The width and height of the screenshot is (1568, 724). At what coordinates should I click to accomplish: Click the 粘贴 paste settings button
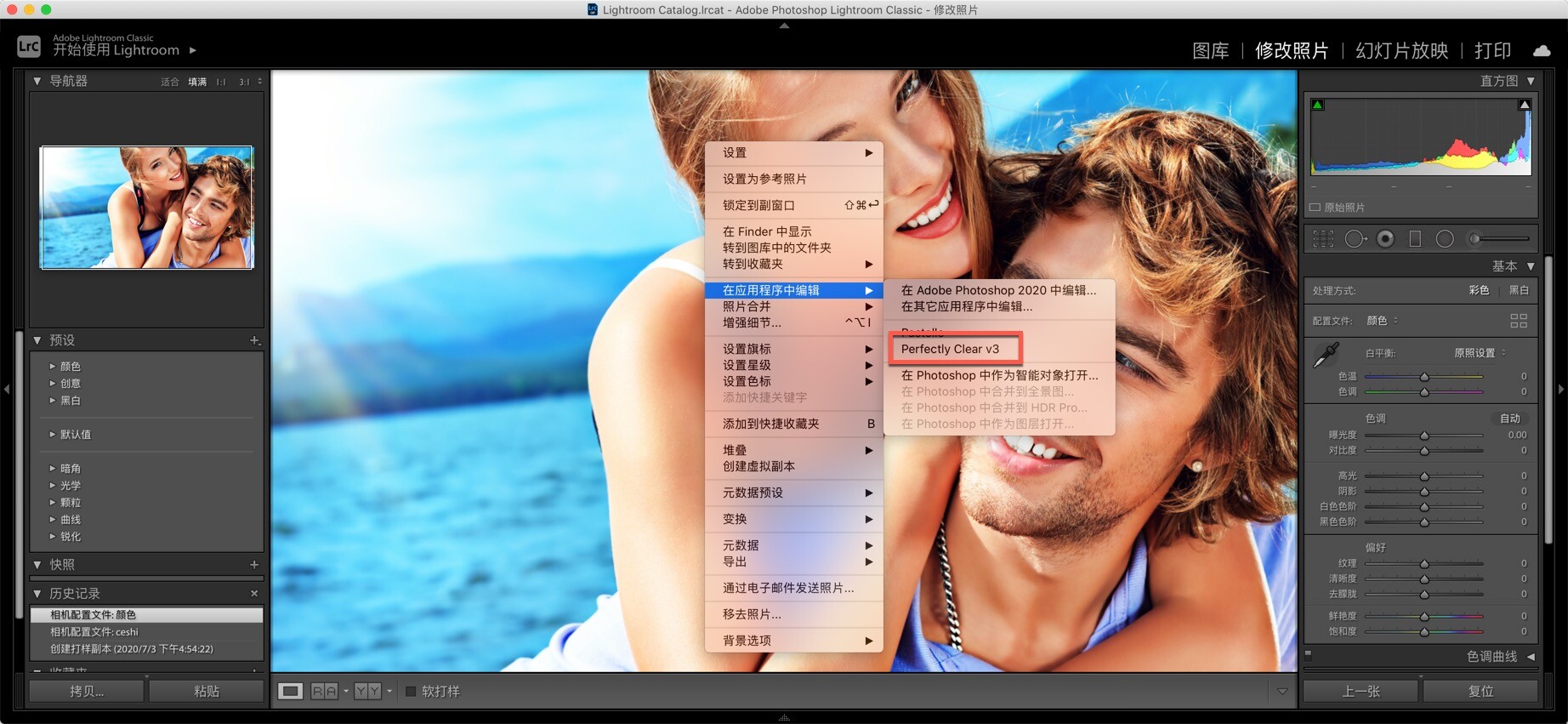click(x=207, y=692)
